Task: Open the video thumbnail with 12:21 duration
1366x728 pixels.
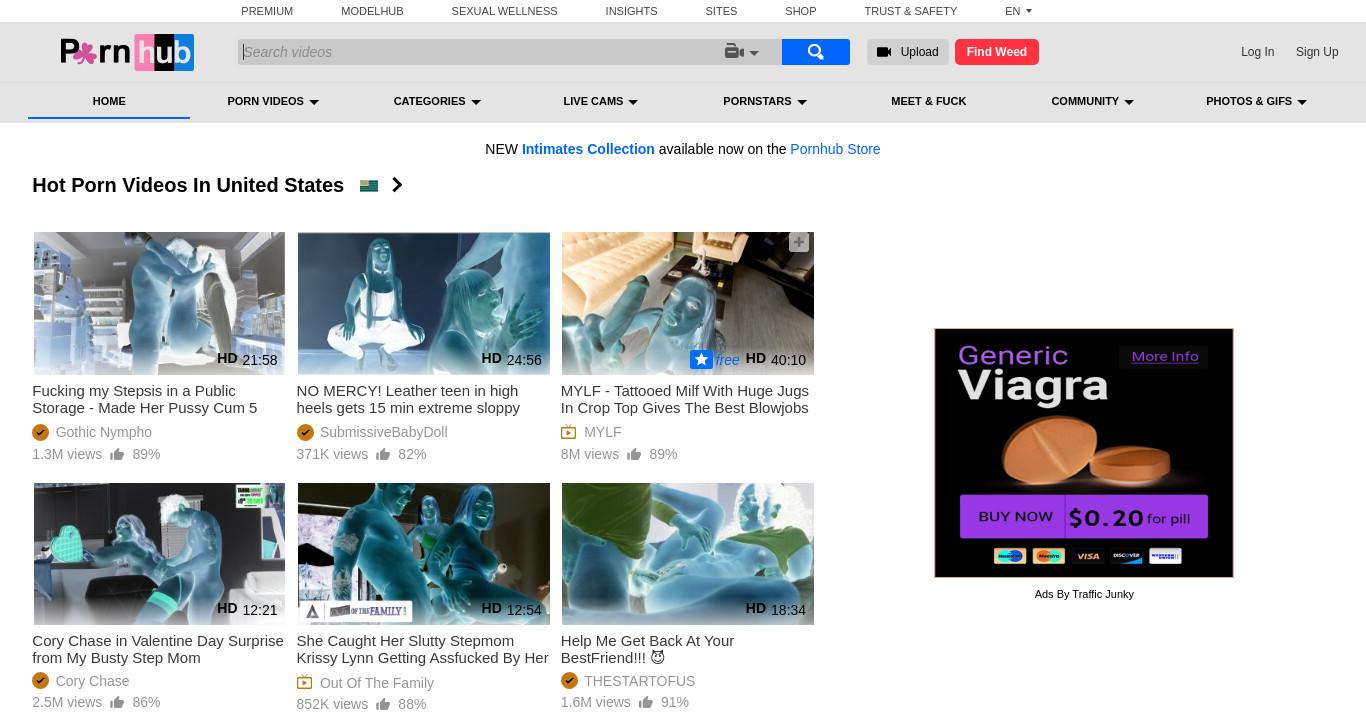Action: (159, 554)
